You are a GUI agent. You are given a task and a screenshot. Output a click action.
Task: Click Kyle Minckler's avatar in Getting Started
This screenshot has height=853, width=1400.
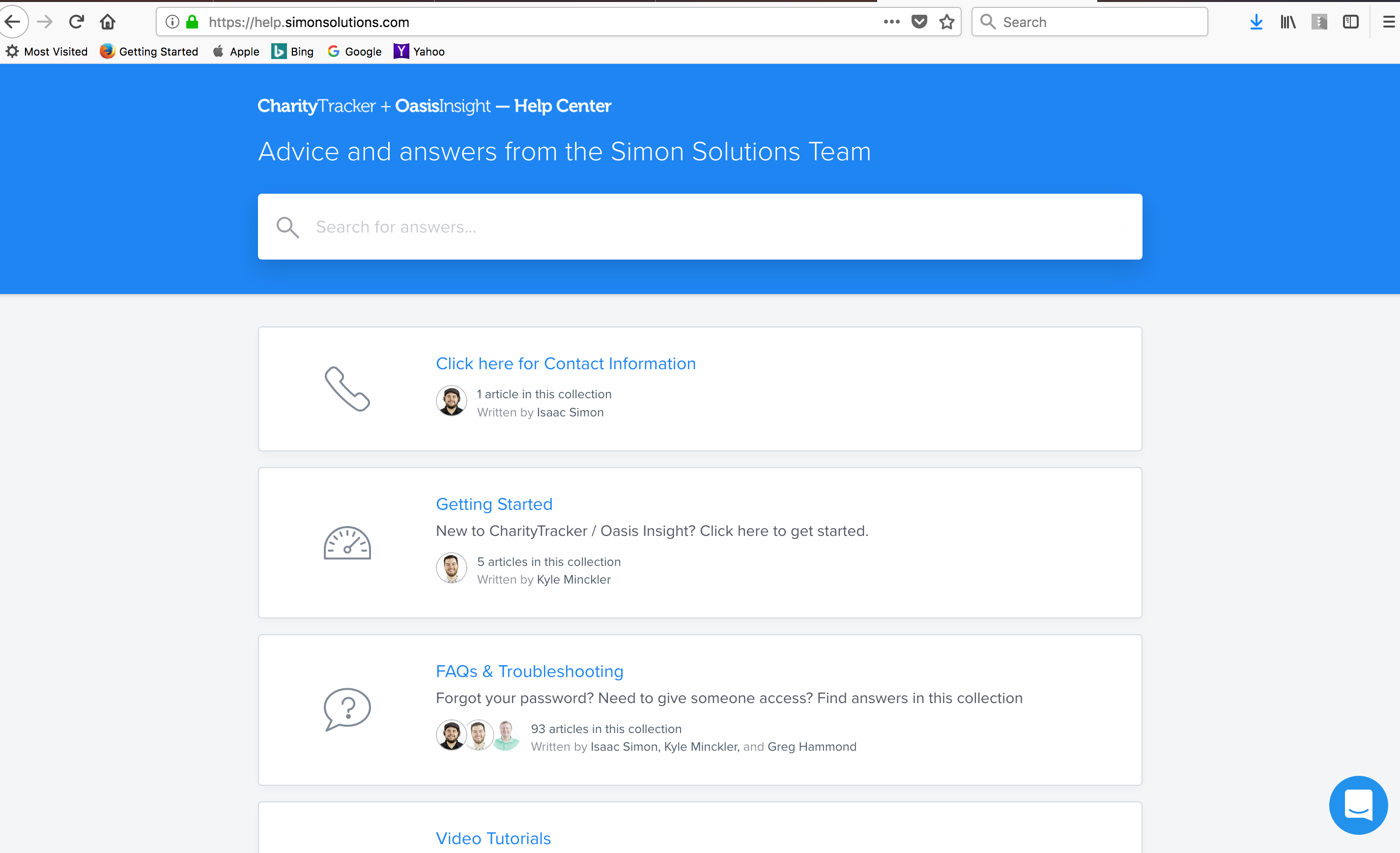(452, 568)
